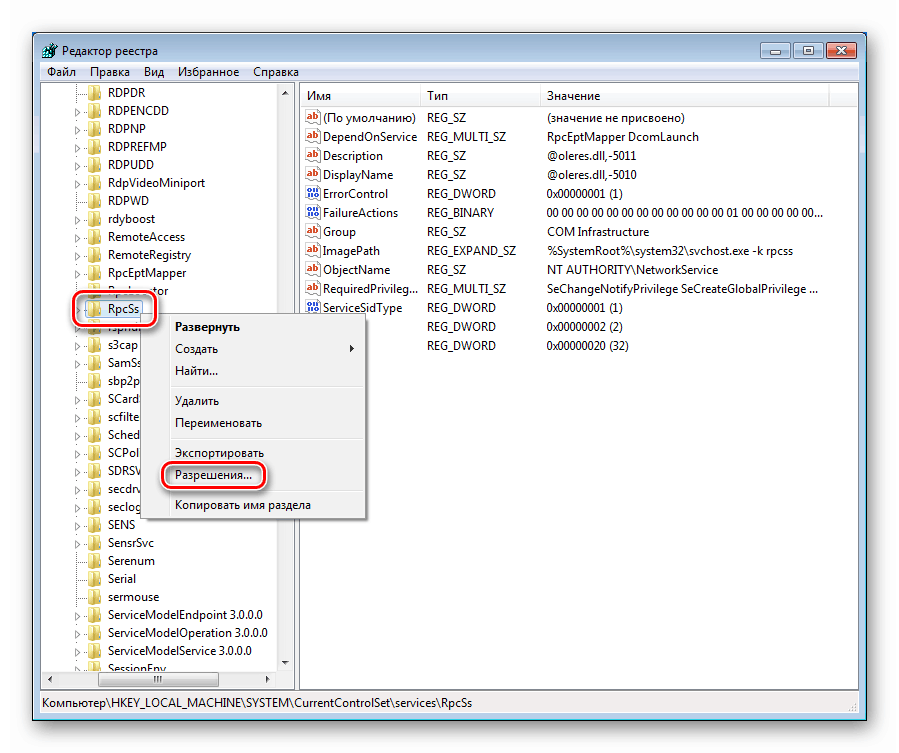Click the COM Infrastructure value

pyautogui.click(x=598, y=232)
